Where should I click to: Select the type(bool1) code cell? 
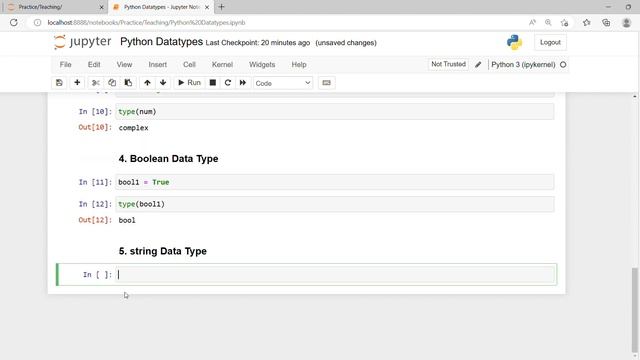pyautogui.click(x=335, y=204)
